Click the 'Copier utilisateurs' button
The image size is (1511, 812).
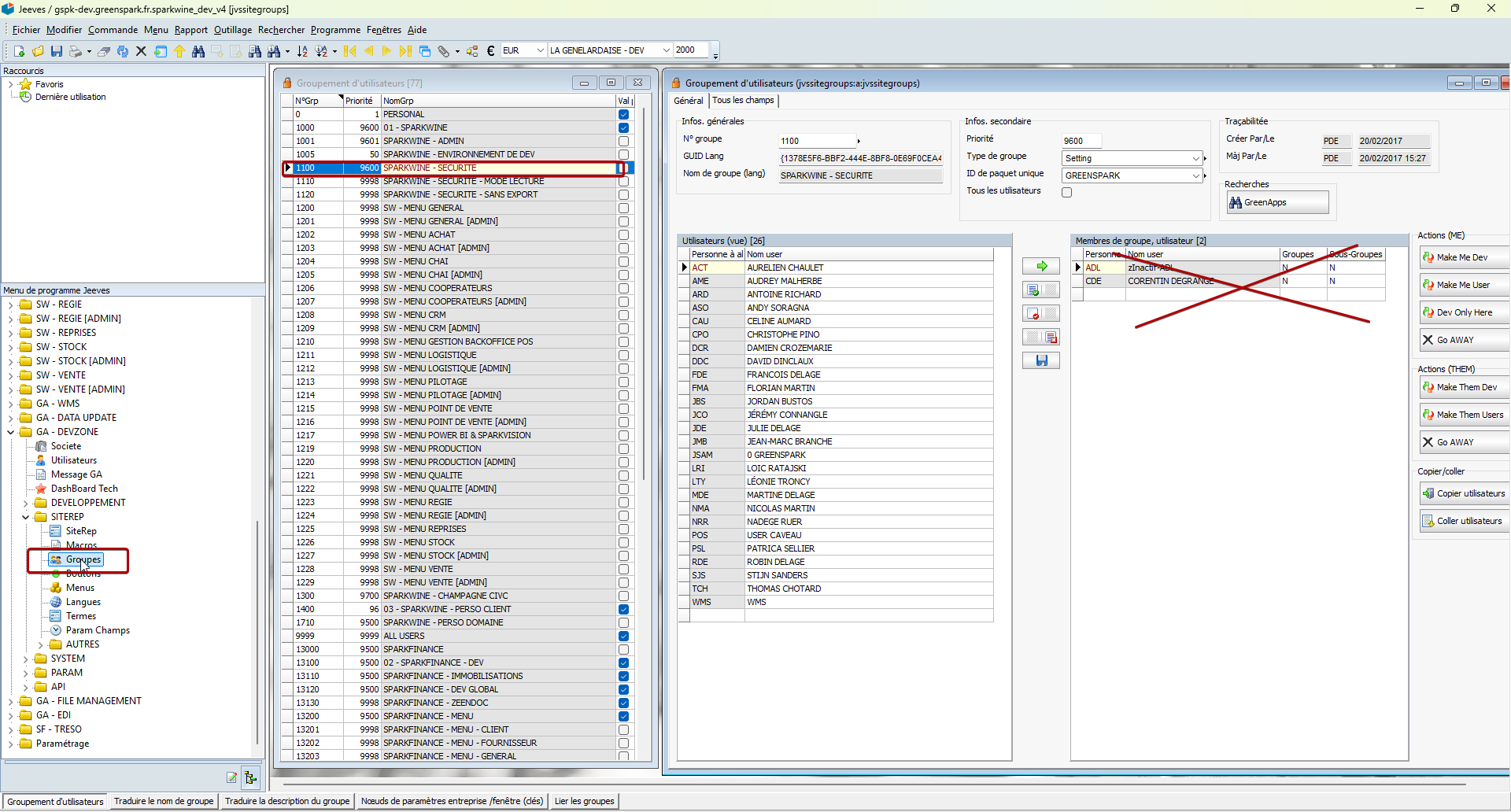(x=1464, y=493)
